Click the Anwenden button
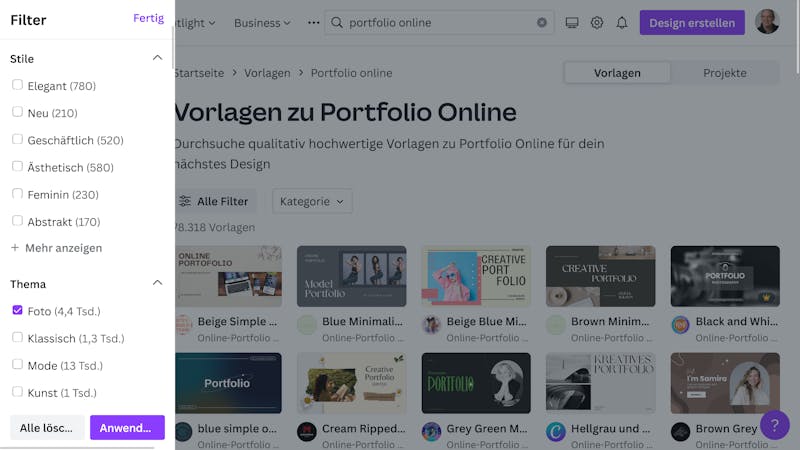Image resolution: width=800 pixels, height=450 pixels. pos(127,428)
